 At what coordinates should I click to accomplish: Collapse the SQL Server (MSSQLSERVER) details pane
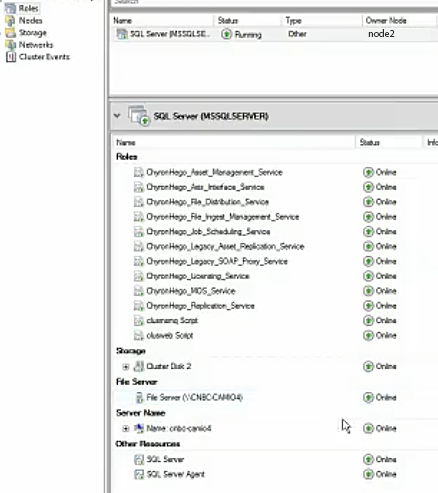(117, 116)
